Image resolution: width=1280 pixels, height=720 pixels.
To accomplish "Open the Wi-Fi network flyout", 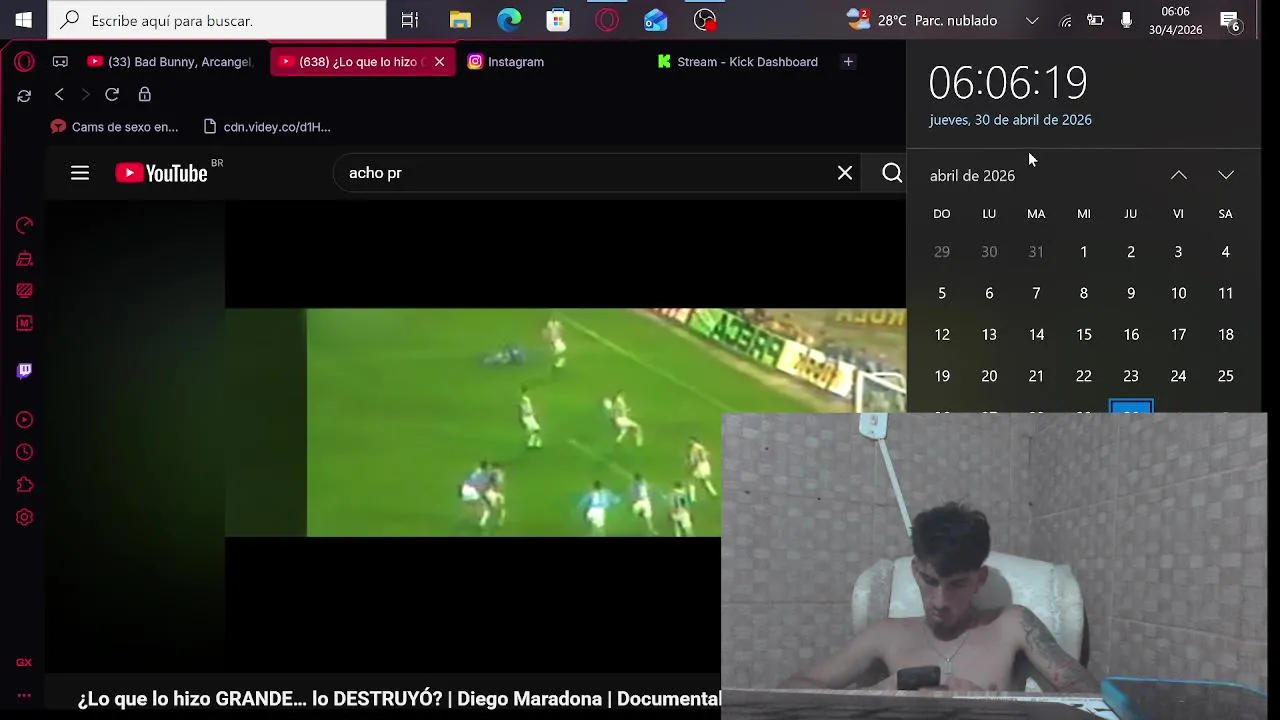I will click(1066, 20).
